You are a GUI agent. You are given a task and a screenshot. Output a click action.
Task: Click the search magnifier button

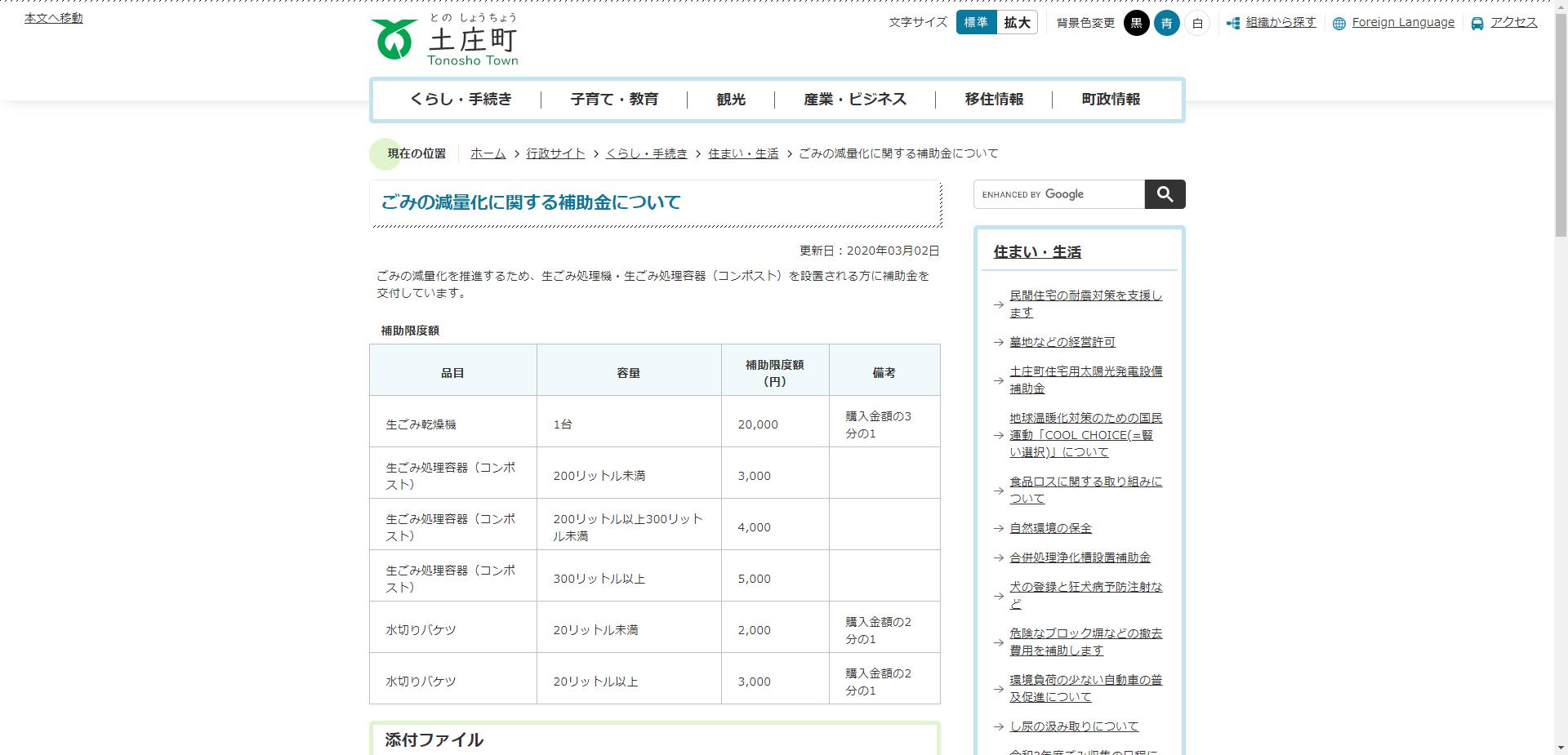[1165, 194]
